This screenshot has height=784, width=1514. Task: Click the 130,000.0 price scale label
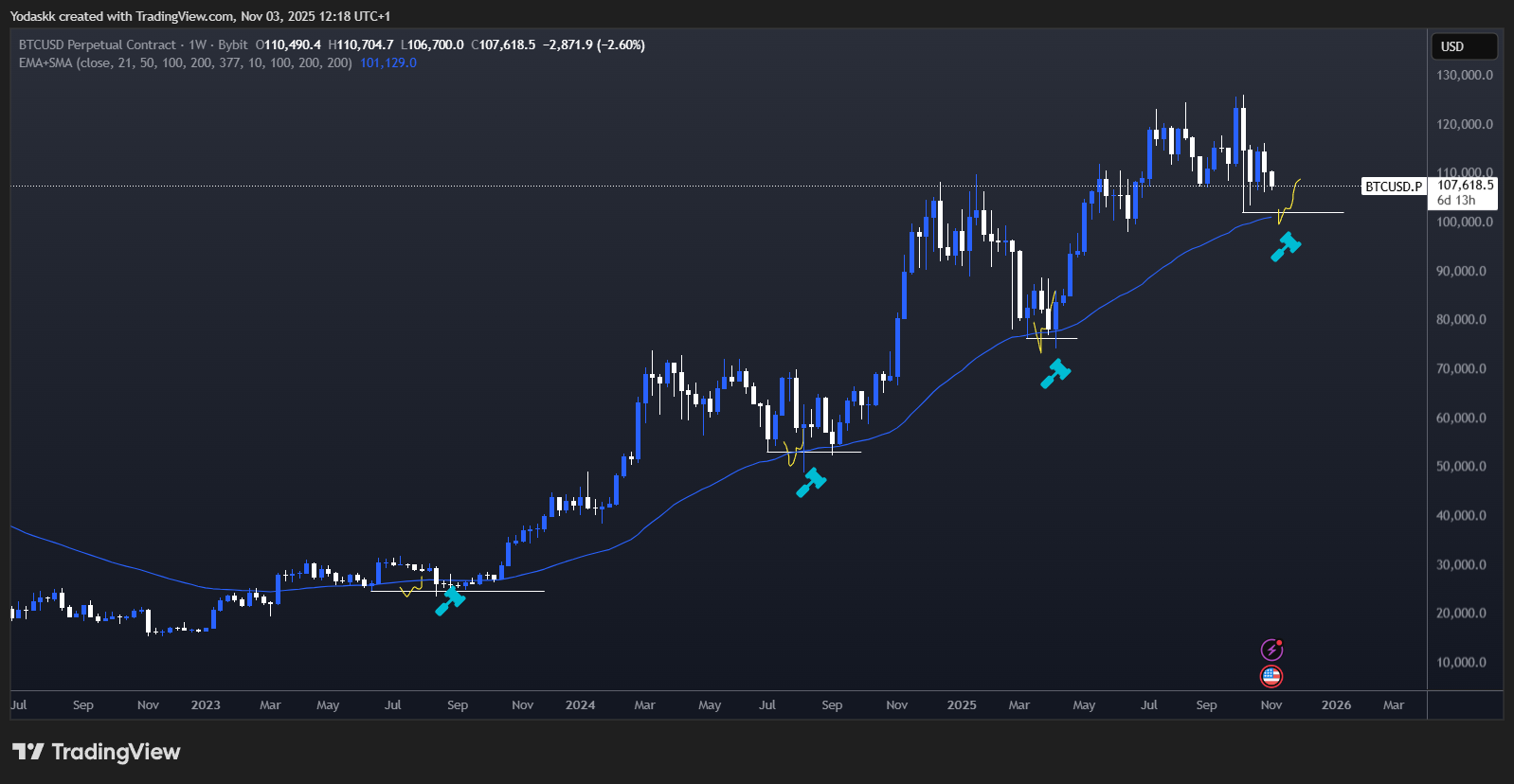[1465, 76]
